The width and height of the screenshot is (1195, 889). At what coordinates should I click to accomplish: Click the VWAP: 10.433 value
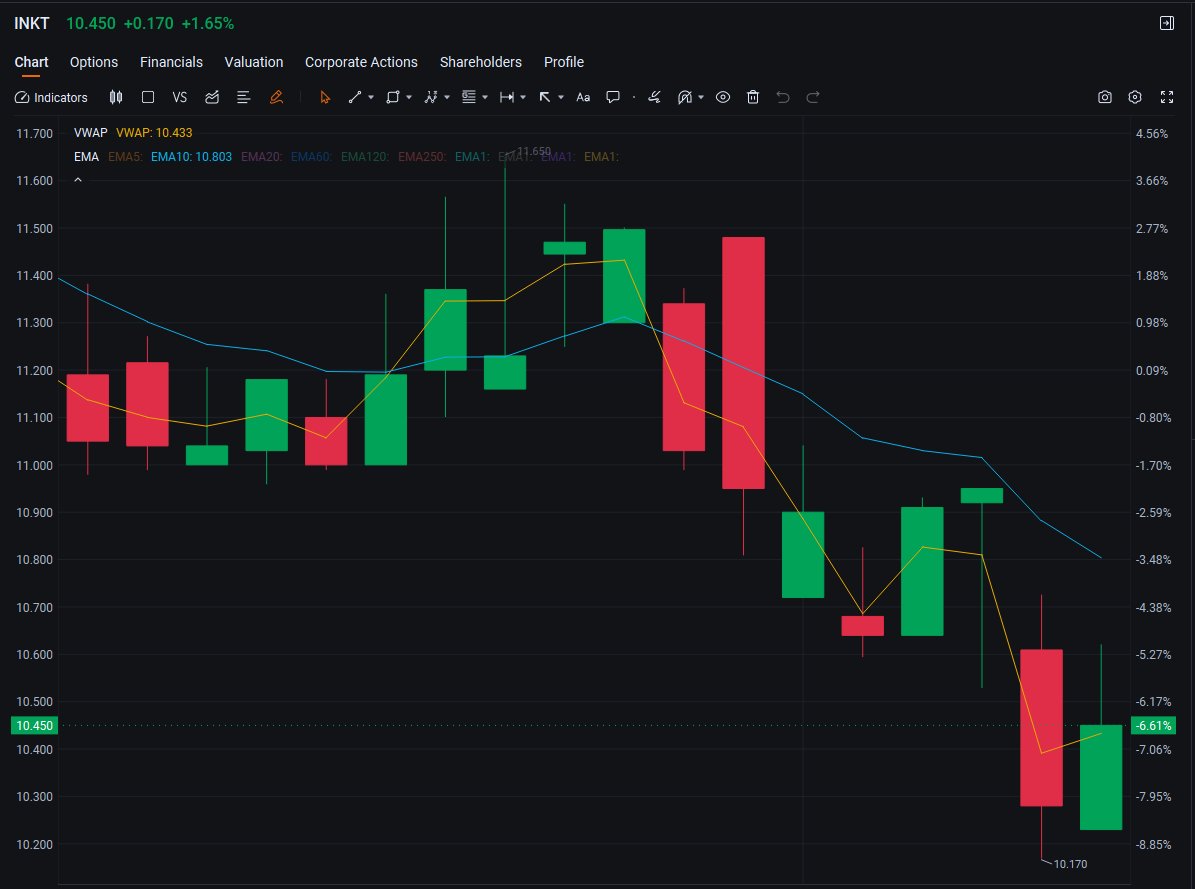tap(154, 133)
